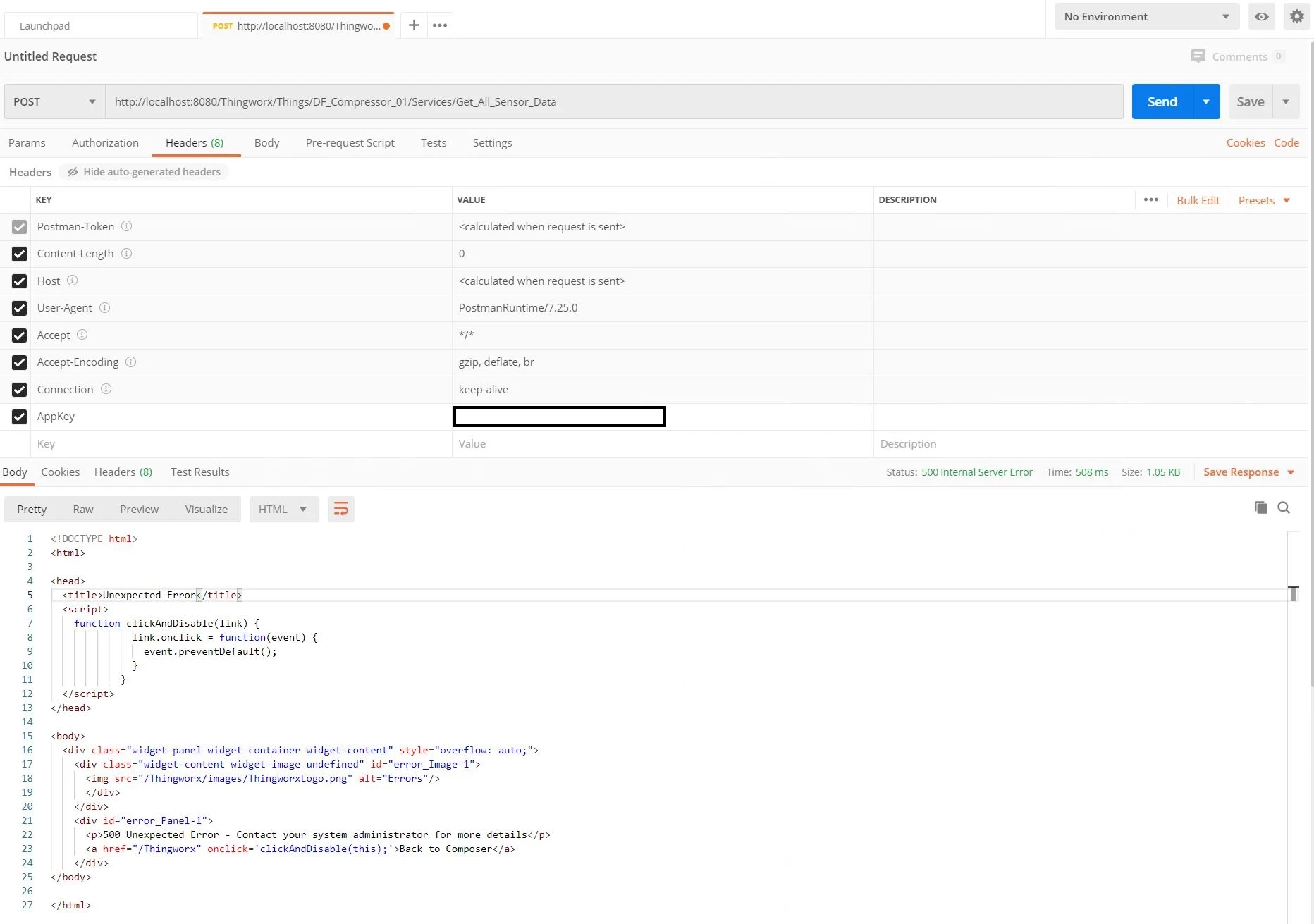Switch to the Authorization tab
Viewport: 1314px width, 924px height.
pyautogui.click(x=105, y=142)
